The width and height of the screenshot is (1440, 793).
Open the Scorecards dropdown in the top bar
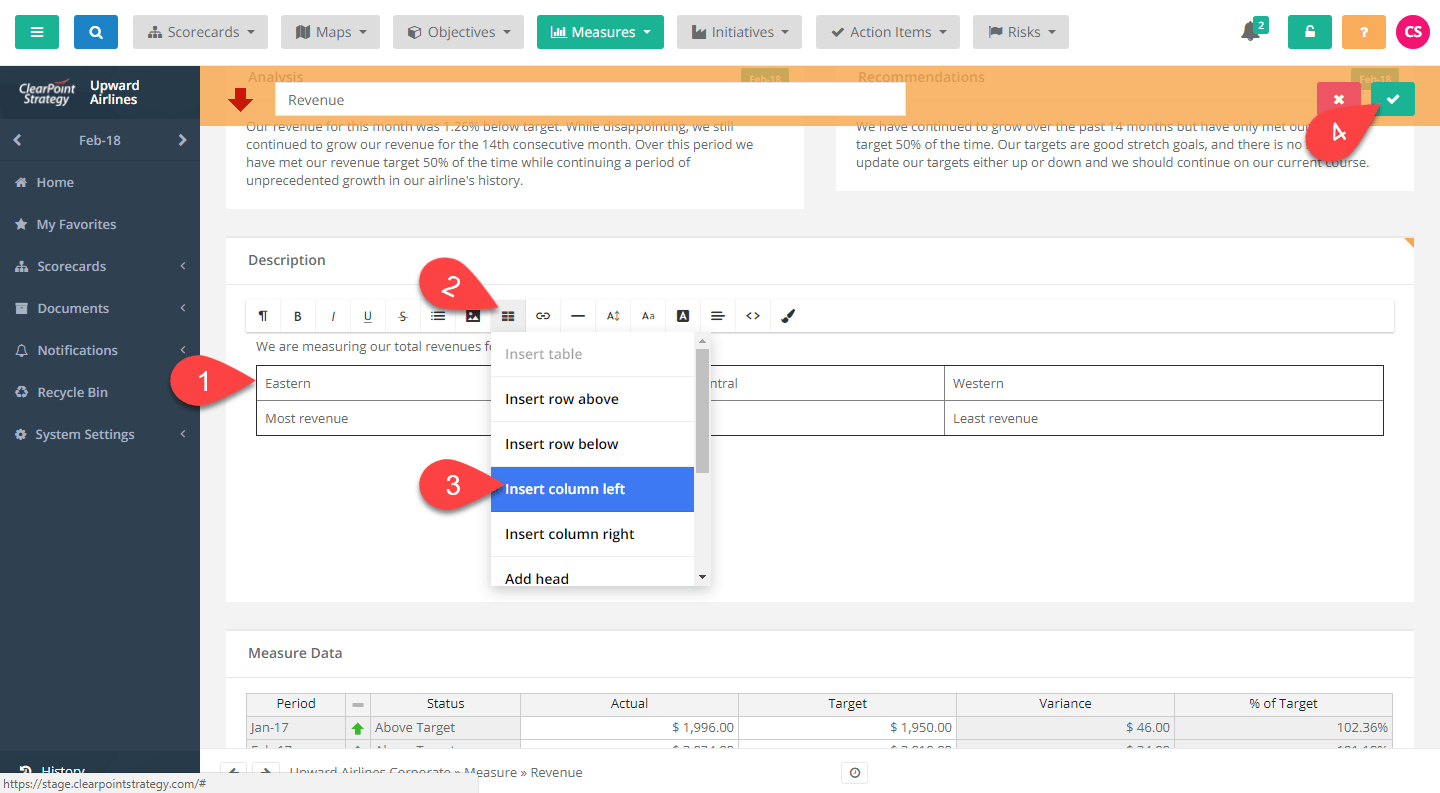point(200,31)
